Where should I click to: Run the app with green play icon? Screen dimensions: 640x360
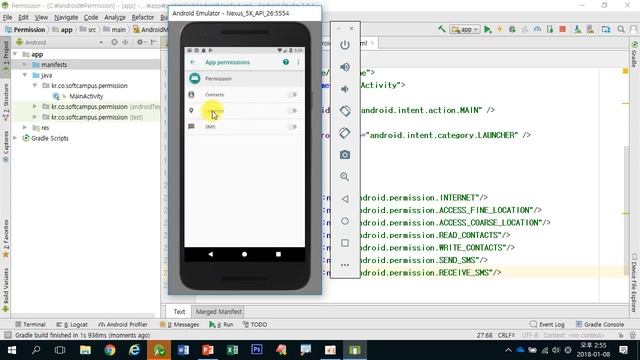487,29
